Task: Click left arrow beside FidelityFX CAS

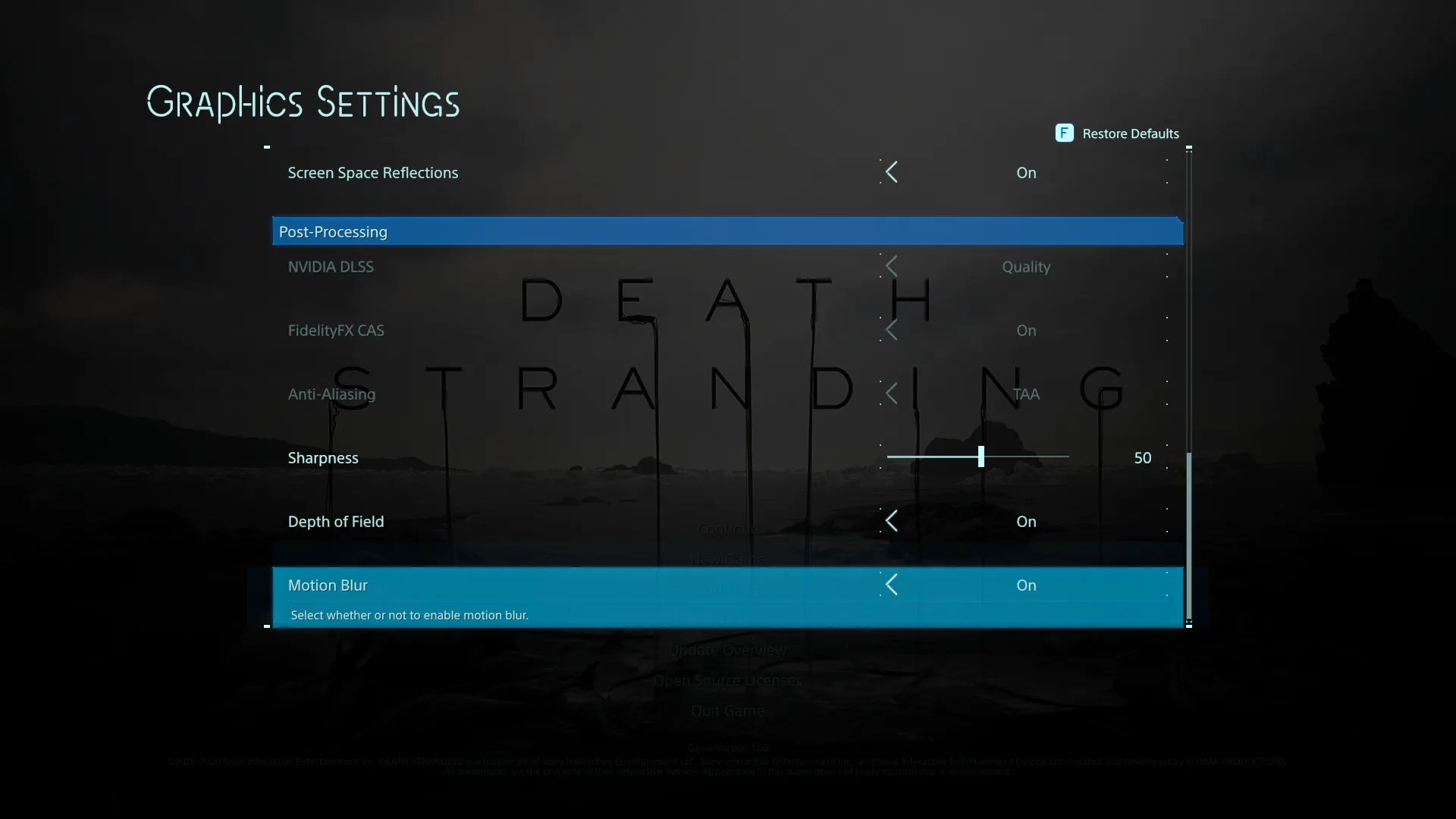Action: pos(892,330)
